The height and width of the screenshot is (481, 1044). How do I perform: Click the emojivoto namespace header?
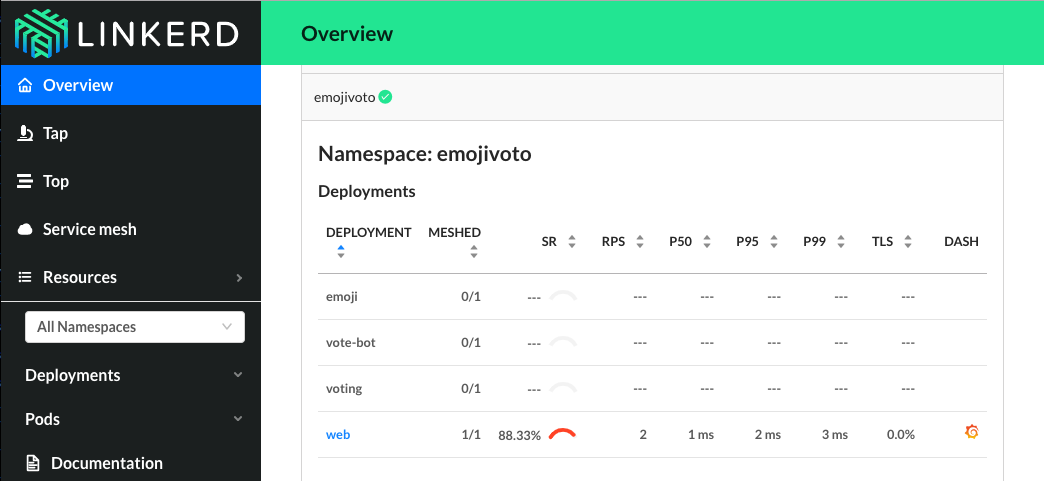pos(344,98)
